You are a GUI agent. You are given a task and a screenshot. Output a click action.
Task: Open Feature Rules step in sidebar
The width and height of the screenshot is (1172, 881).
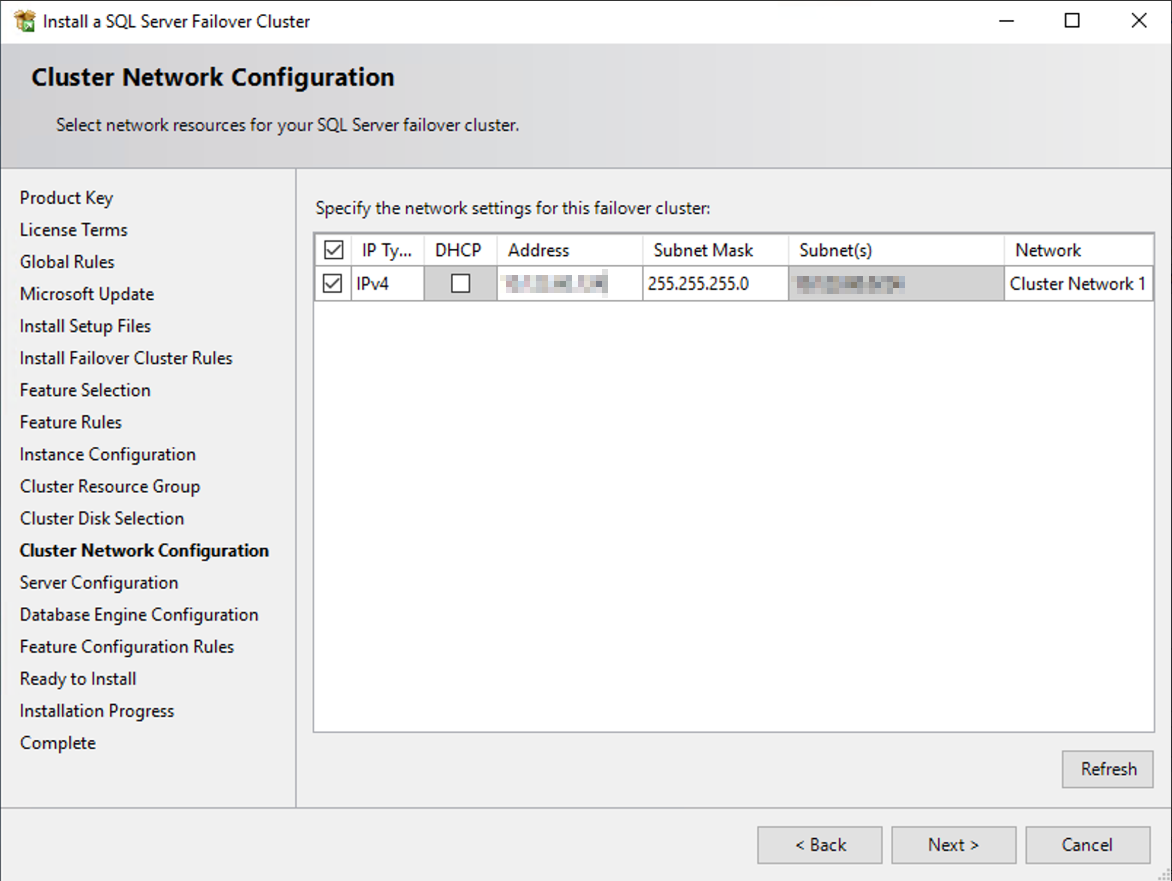tap(70, 422)
